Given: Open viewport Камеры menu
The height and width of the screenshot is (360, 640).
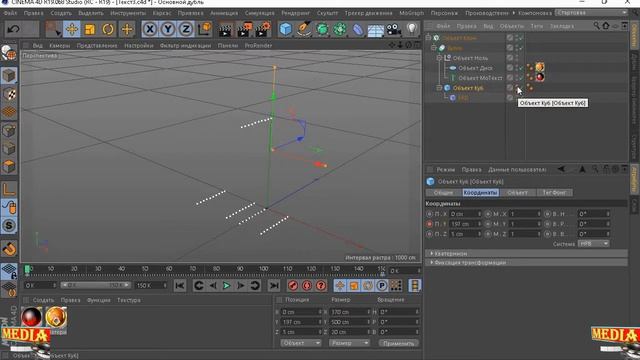Looking at the screenshot, I should 60,46.
